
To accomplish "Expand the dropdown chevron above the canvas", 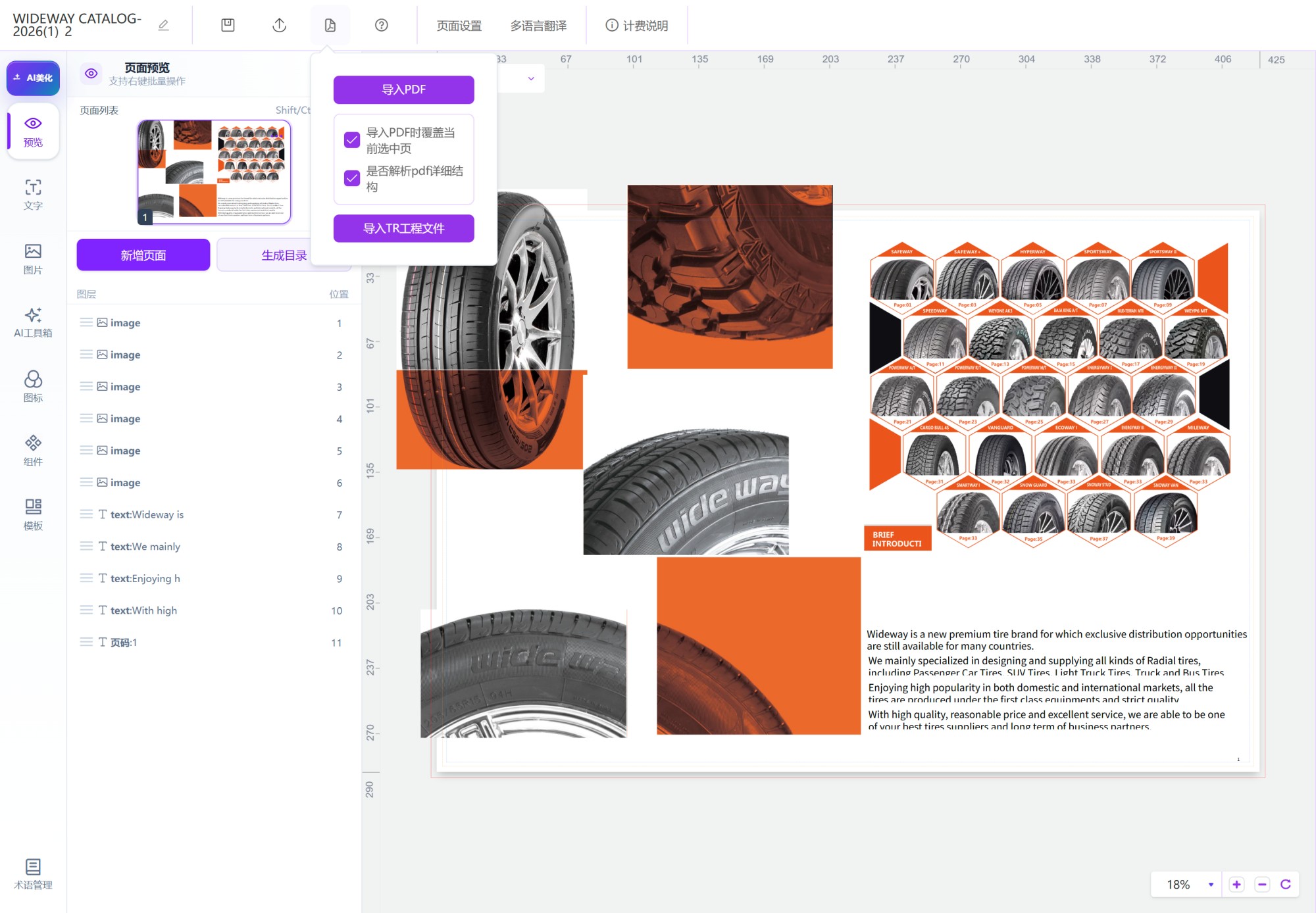I will pos(531,78).
